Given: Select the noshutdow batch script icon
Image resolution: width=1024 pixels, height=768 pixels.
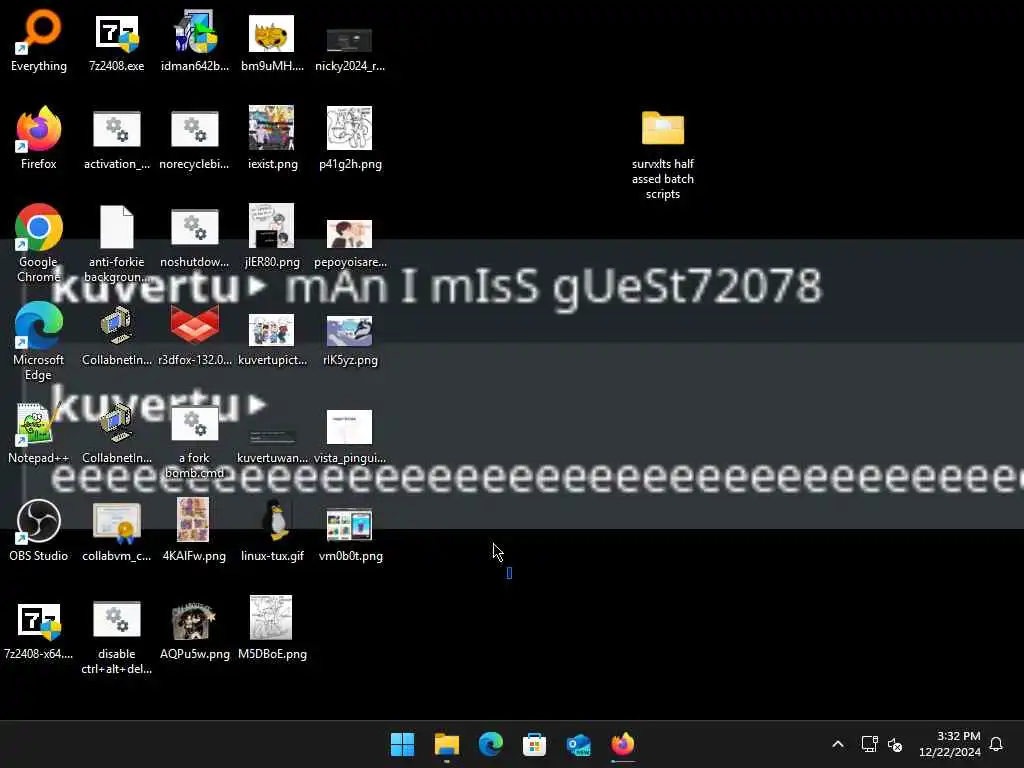Looking at the screenshot, I should tap(195, 236).
